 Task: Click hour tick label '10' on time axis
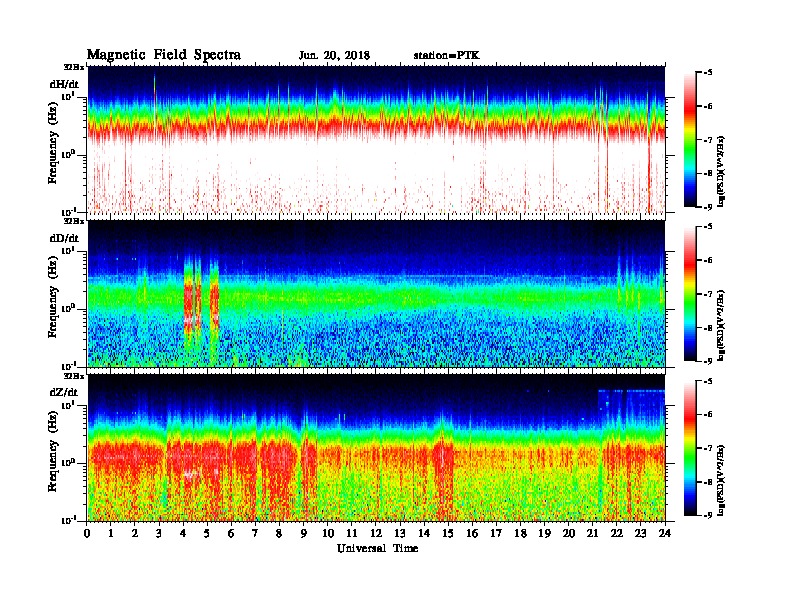pyautogui.click(x=328, y=533)
